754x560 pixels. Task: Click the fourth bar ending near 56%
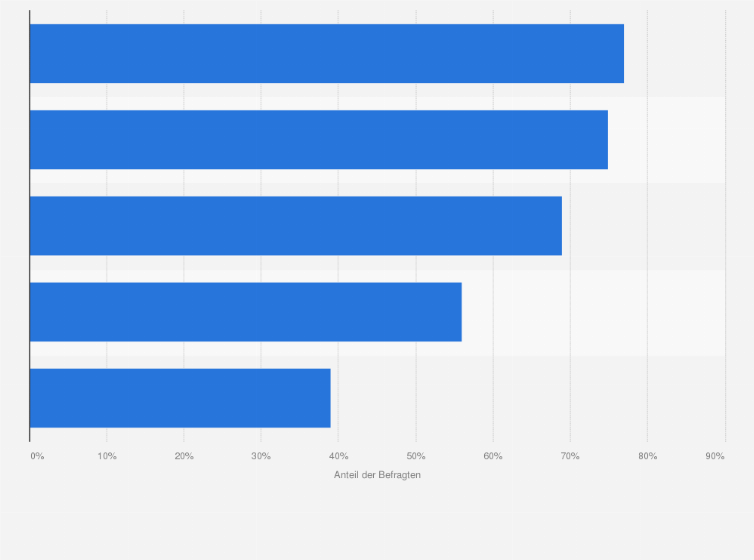[x=246, y=312]
